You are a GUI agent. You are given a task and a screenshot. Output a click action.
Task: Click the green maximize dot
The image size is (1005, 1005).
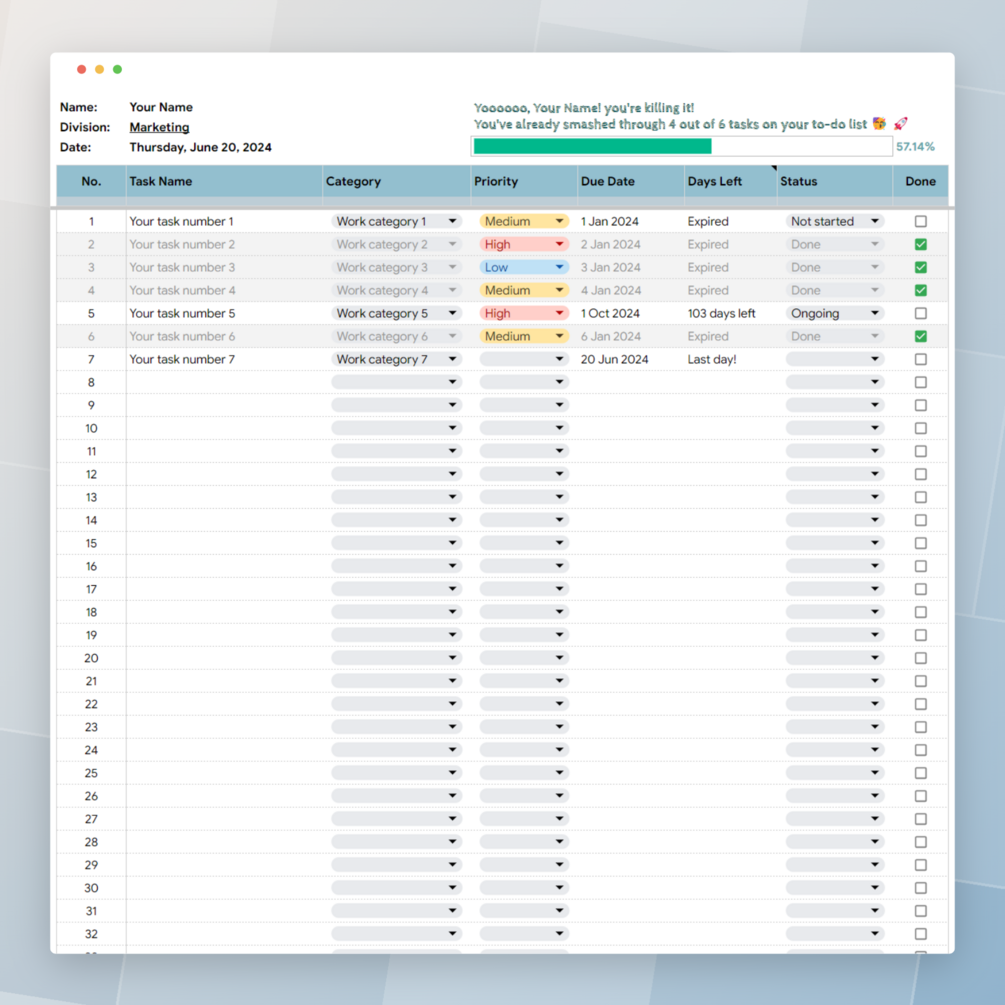117,69
